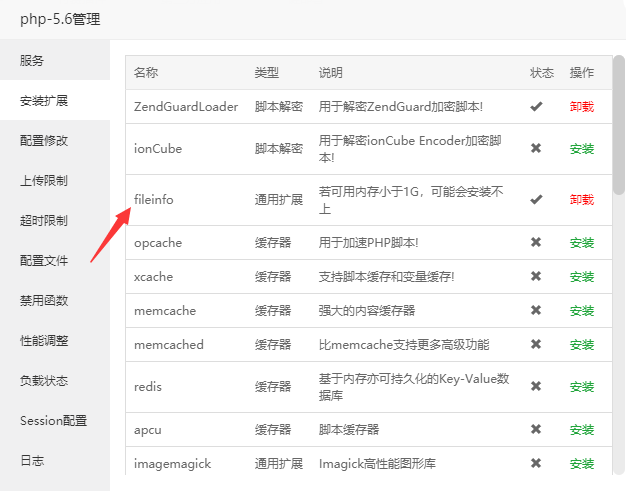Install imagemagick via 安装 link
This screenshot has width=626, height=491.
click(x=582, y=464)
